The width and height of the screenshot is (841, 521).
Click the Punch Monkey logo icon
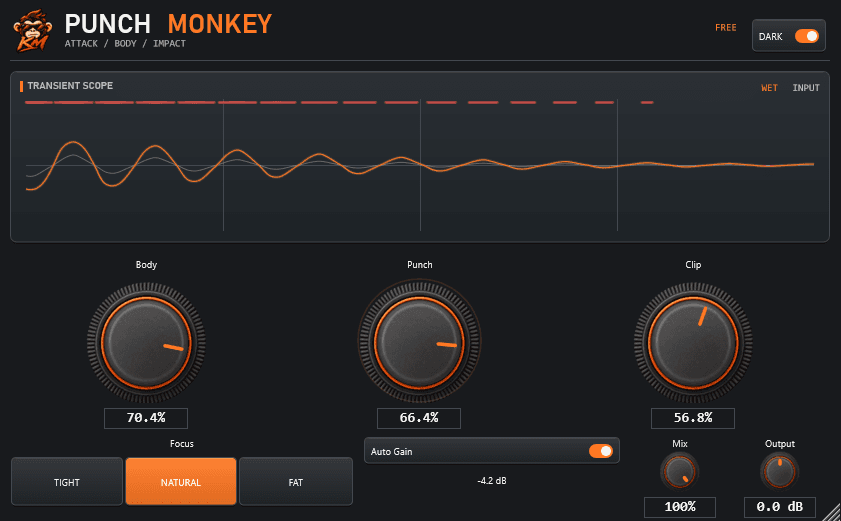point(33,31)
